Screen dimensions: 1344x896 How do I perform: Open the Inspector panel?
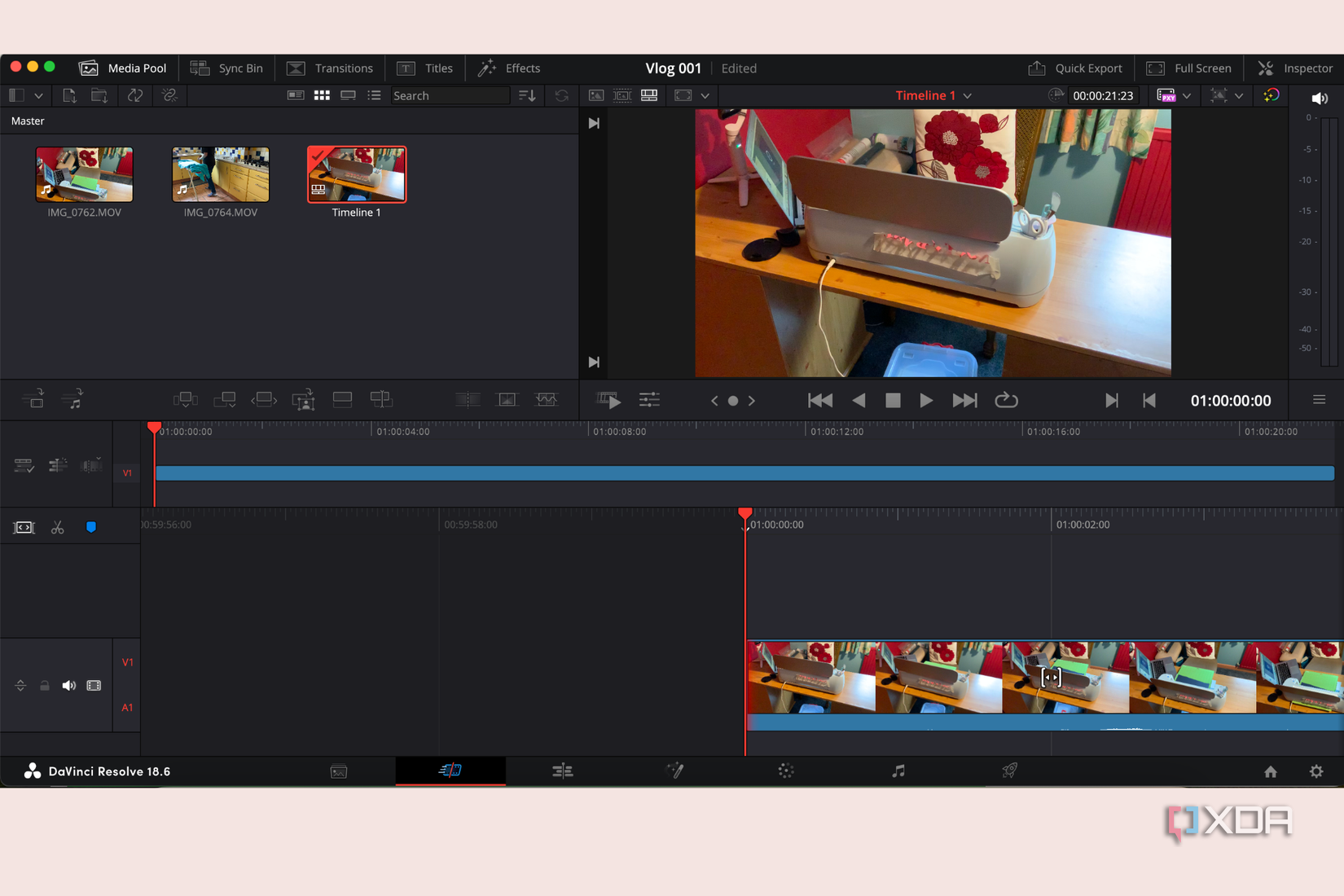1295,68
